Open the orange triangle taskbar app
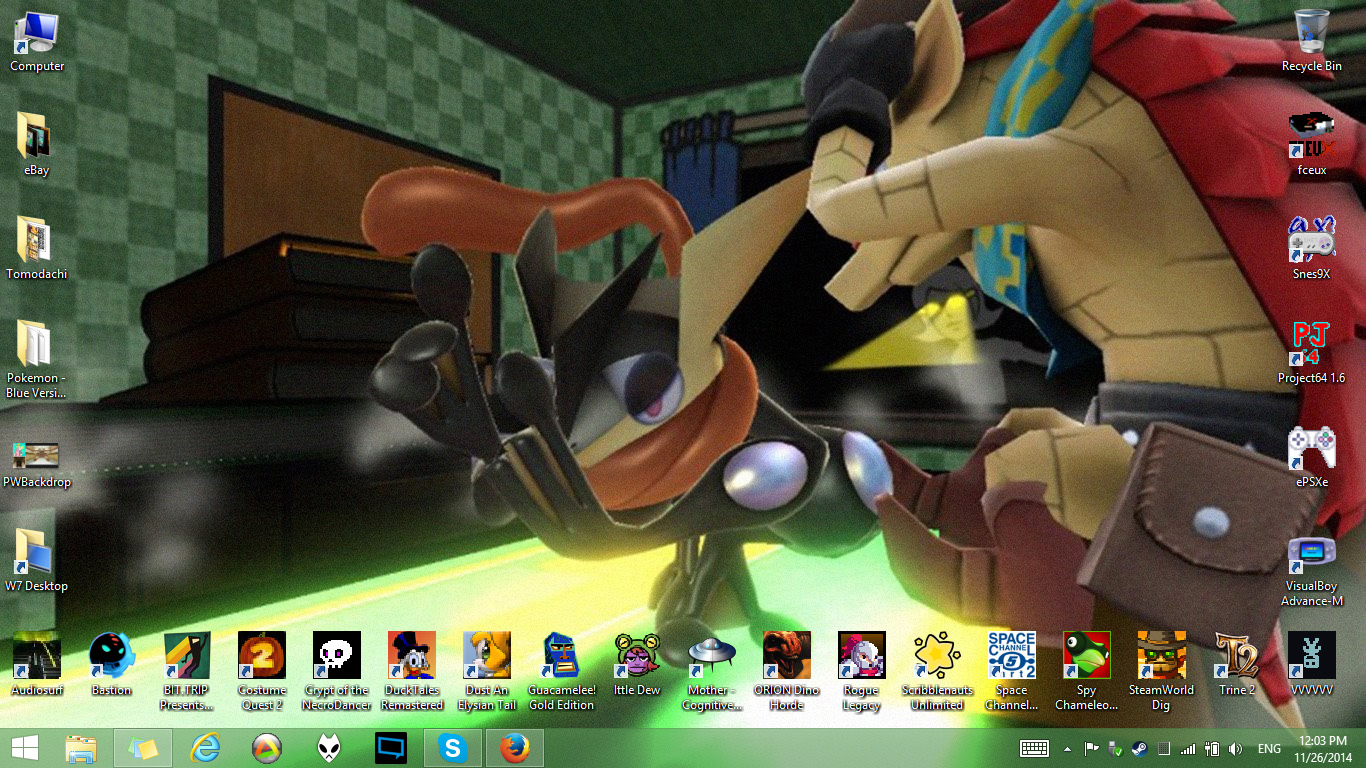The height and width of the screenshot is (768, 1366). pos(266,748)
